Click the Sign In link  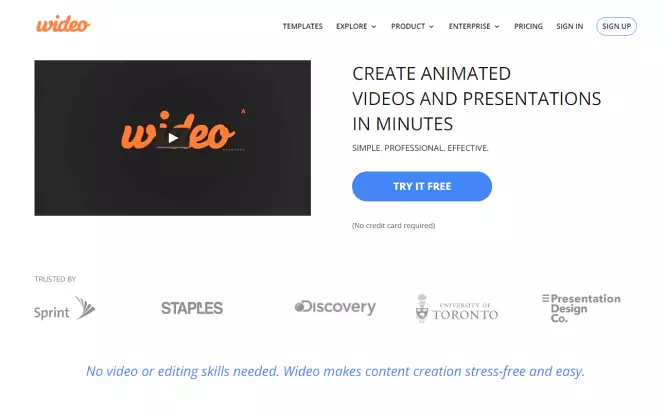570,26
